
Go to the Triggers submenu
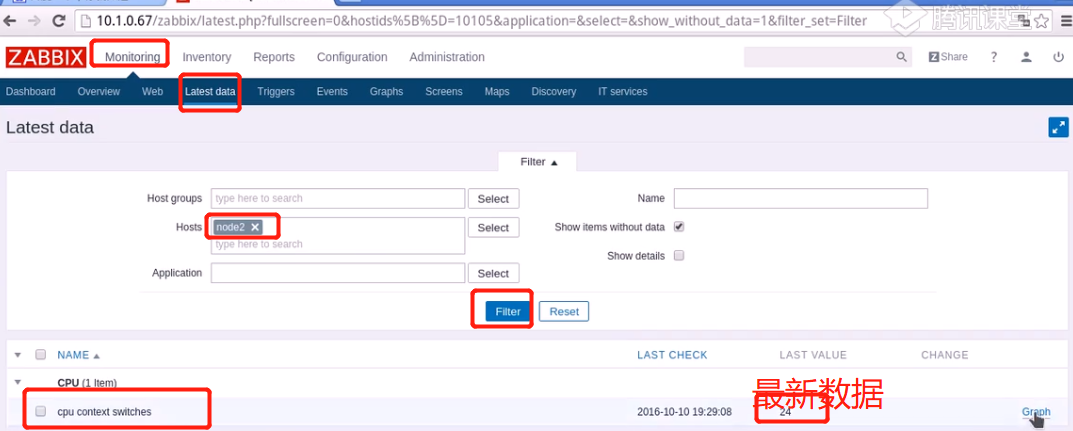[x=276, y=92]
